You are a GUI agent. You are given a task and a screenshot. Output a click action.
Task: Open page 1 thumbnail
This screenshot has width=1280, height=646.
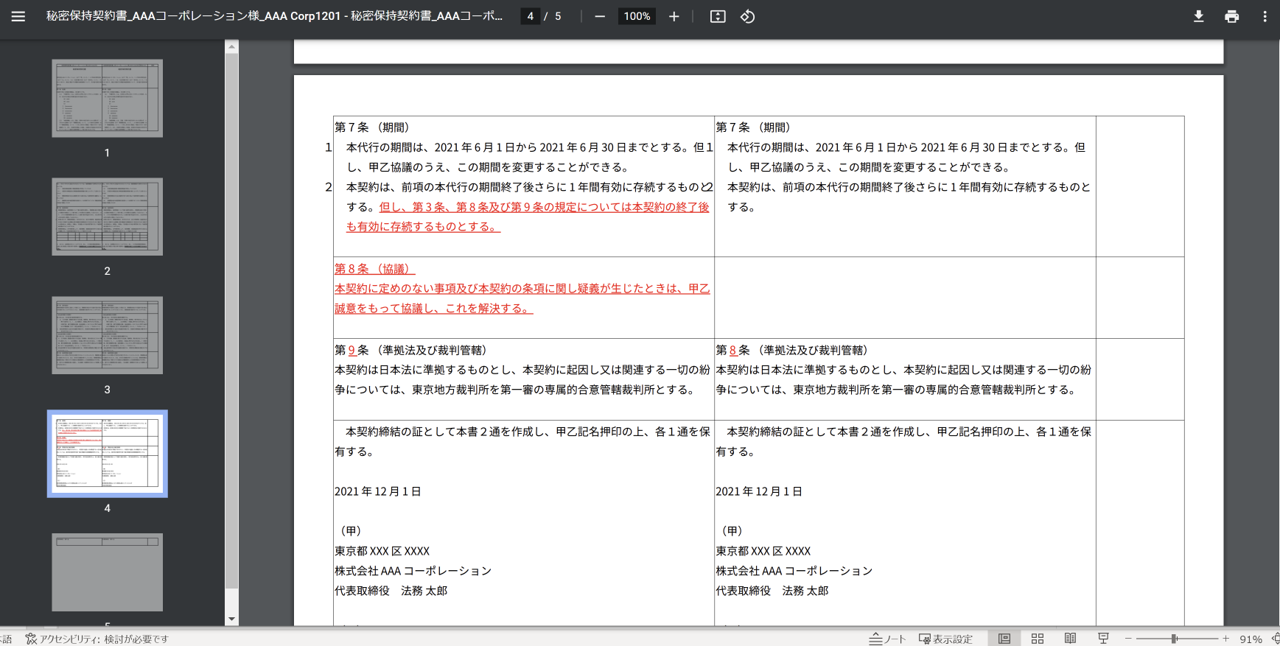coord(107,98)
